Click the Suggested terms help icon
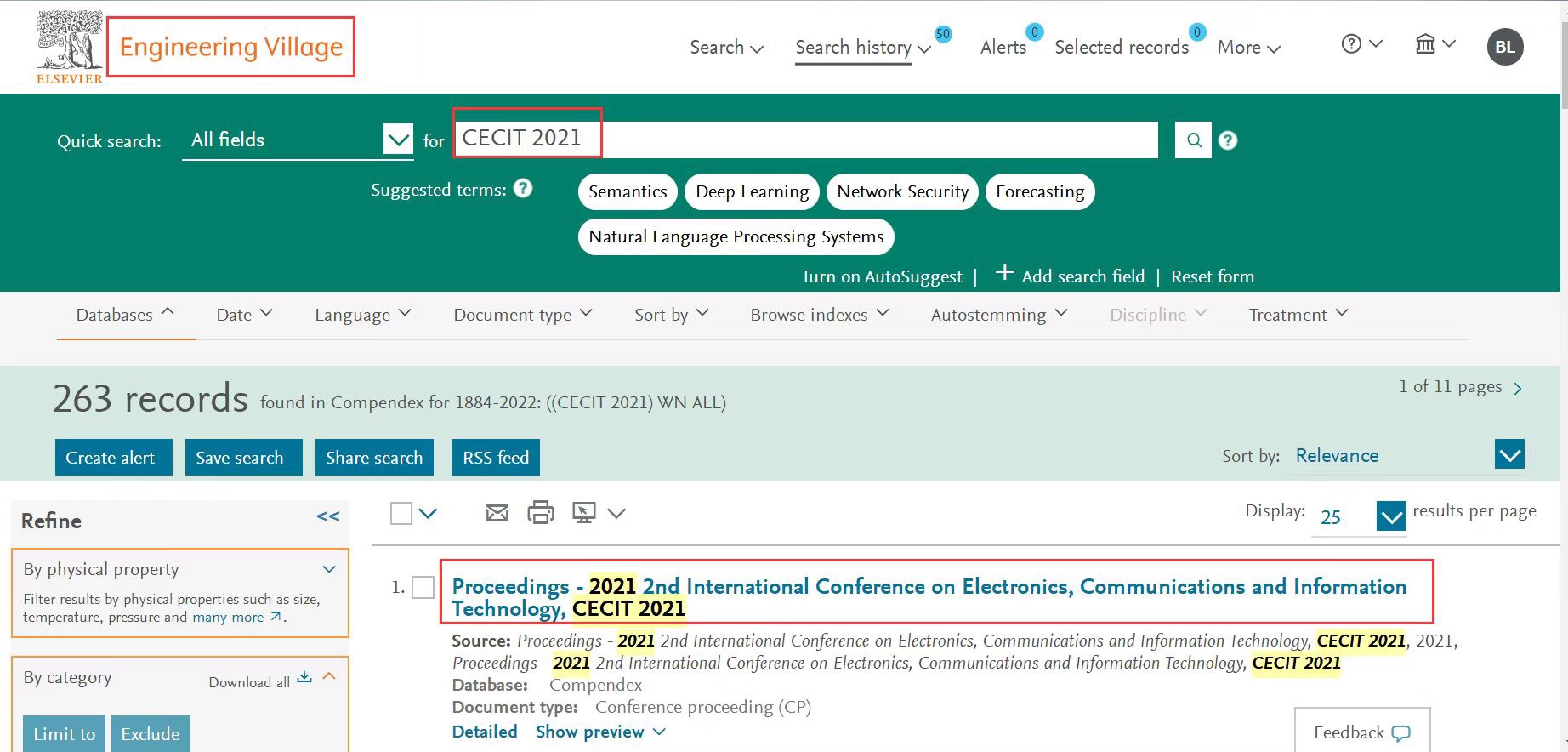The height and width of the screenshot is (752, 1568). click(524, 189)
